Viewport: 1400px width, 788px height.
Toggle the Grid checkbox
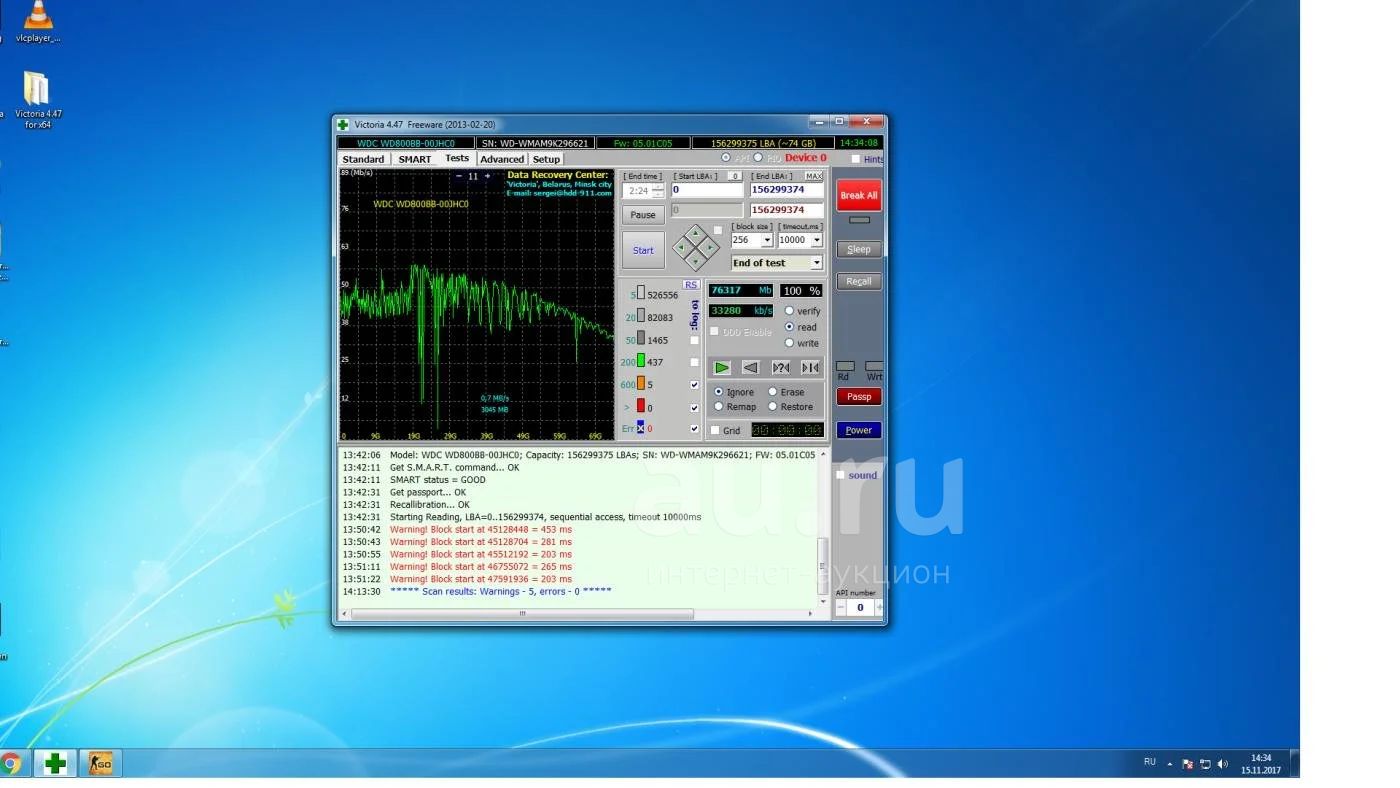[x=714, y=430]
